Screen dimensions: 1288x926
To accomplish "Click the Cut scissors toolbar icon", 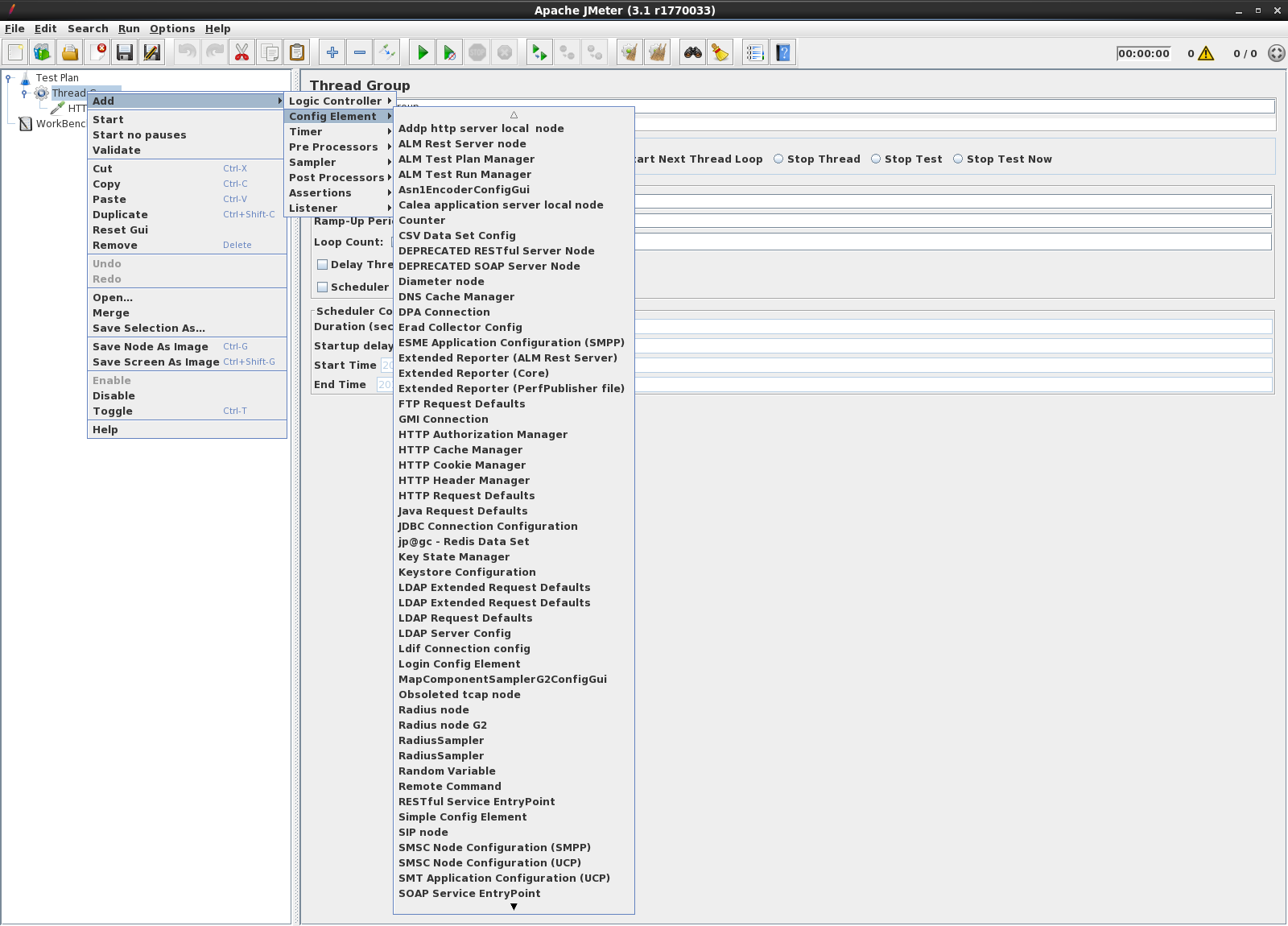I will tap(241, 52).
